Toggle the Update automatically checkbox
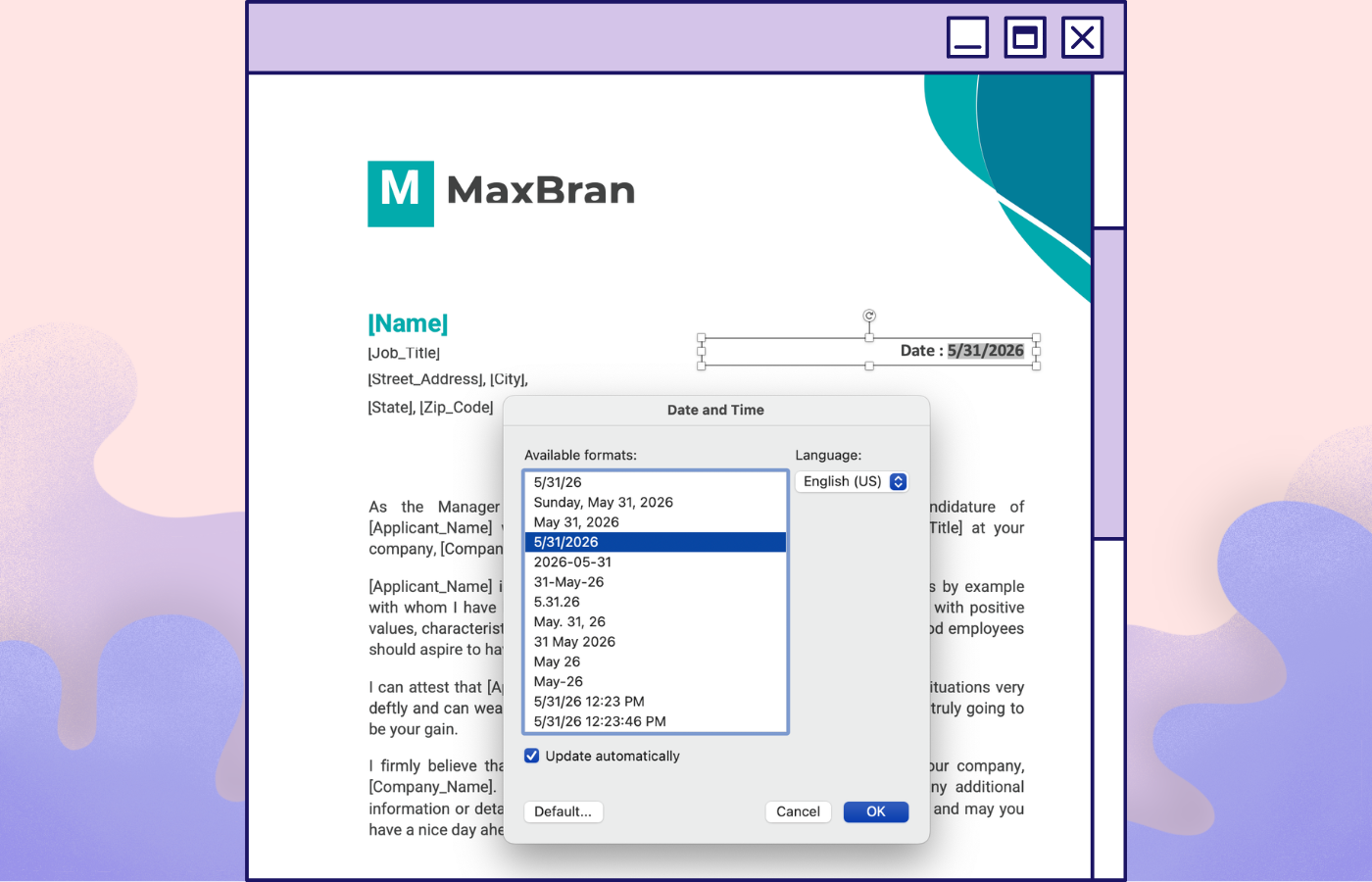The image size is (1372, 882). point(532,756)
